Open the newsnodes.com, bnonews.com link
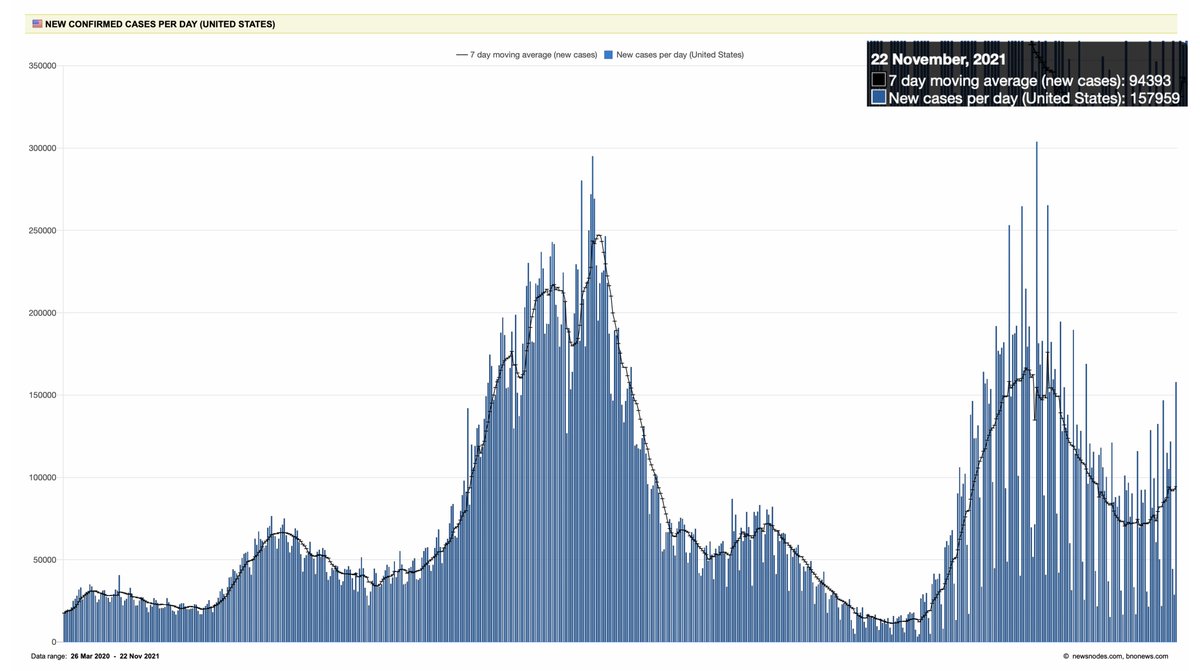The image size is (1200, 671). point(1120,656)
